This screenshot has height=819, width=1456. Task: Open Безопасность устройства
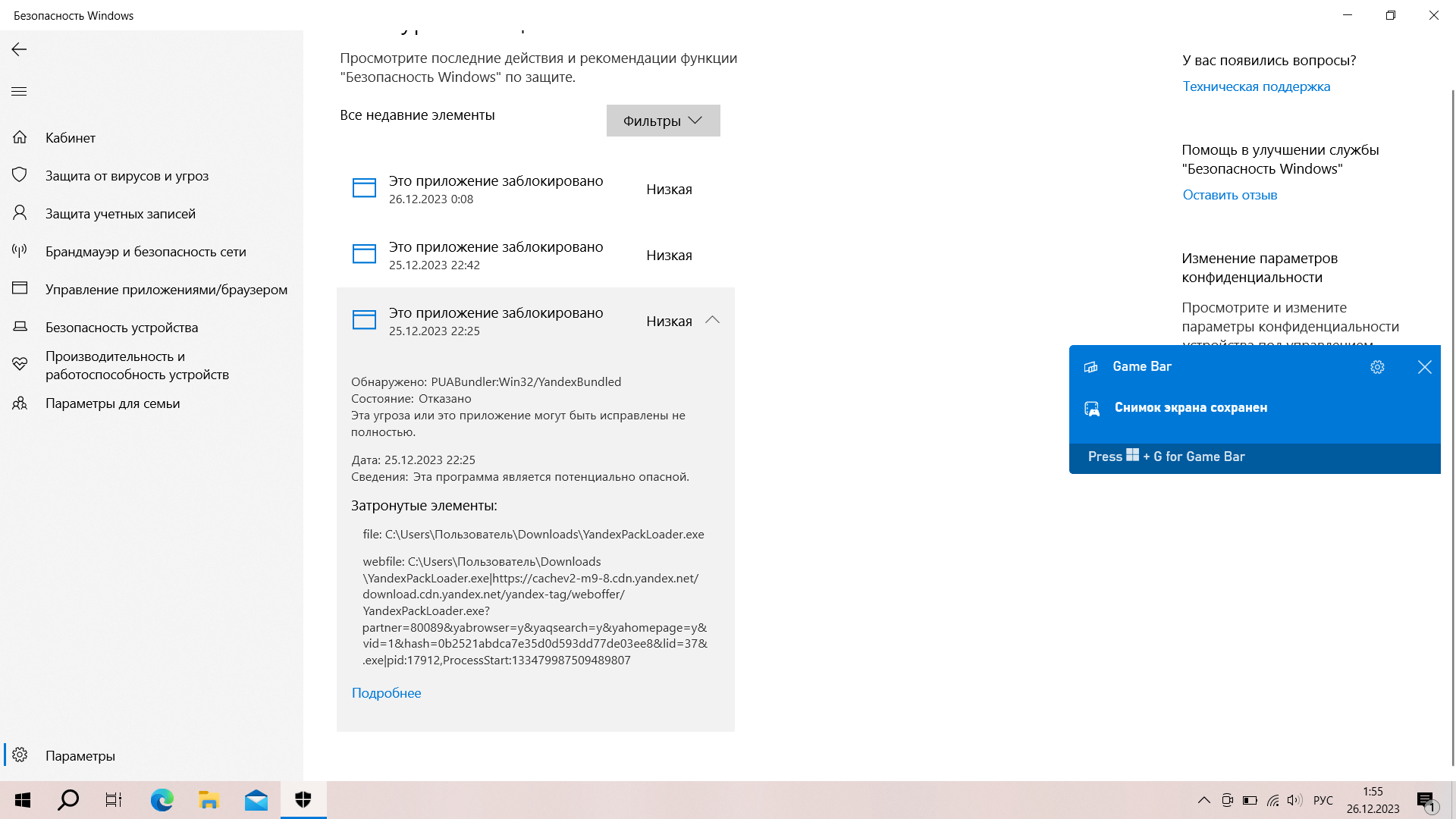152,327
